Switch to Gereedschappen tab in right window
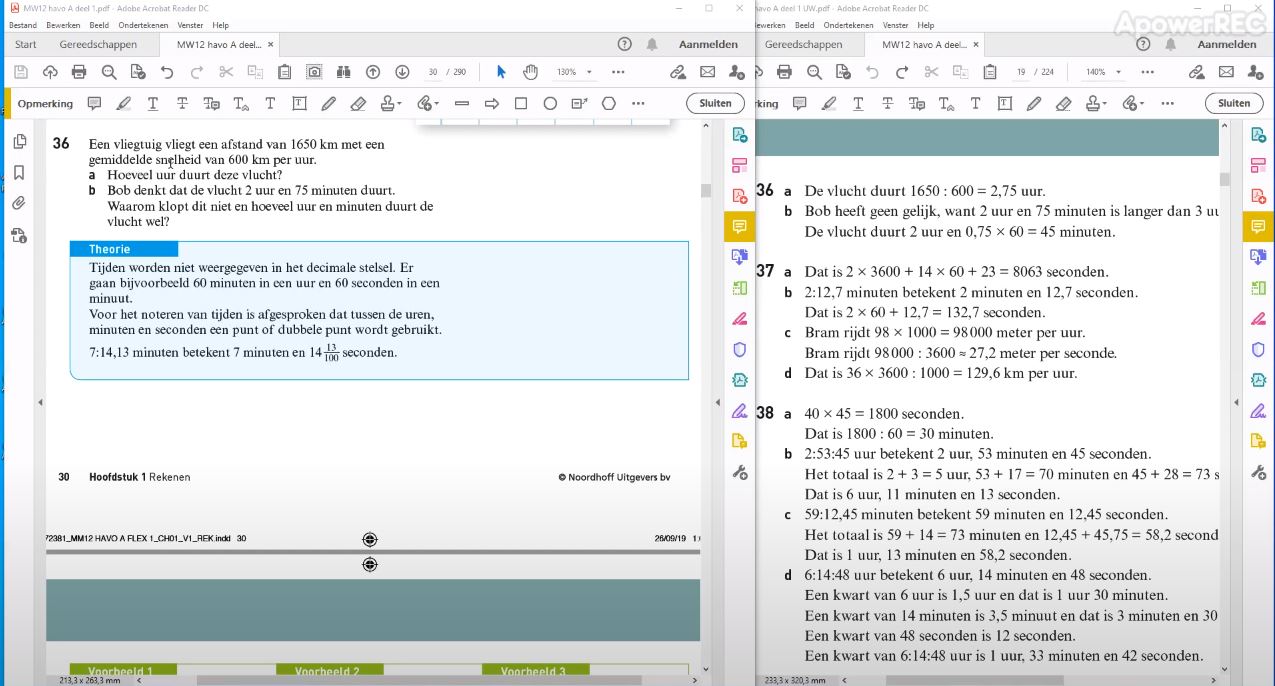The height and width of the screenshot is (686, 1275). (x=803, y=44)
